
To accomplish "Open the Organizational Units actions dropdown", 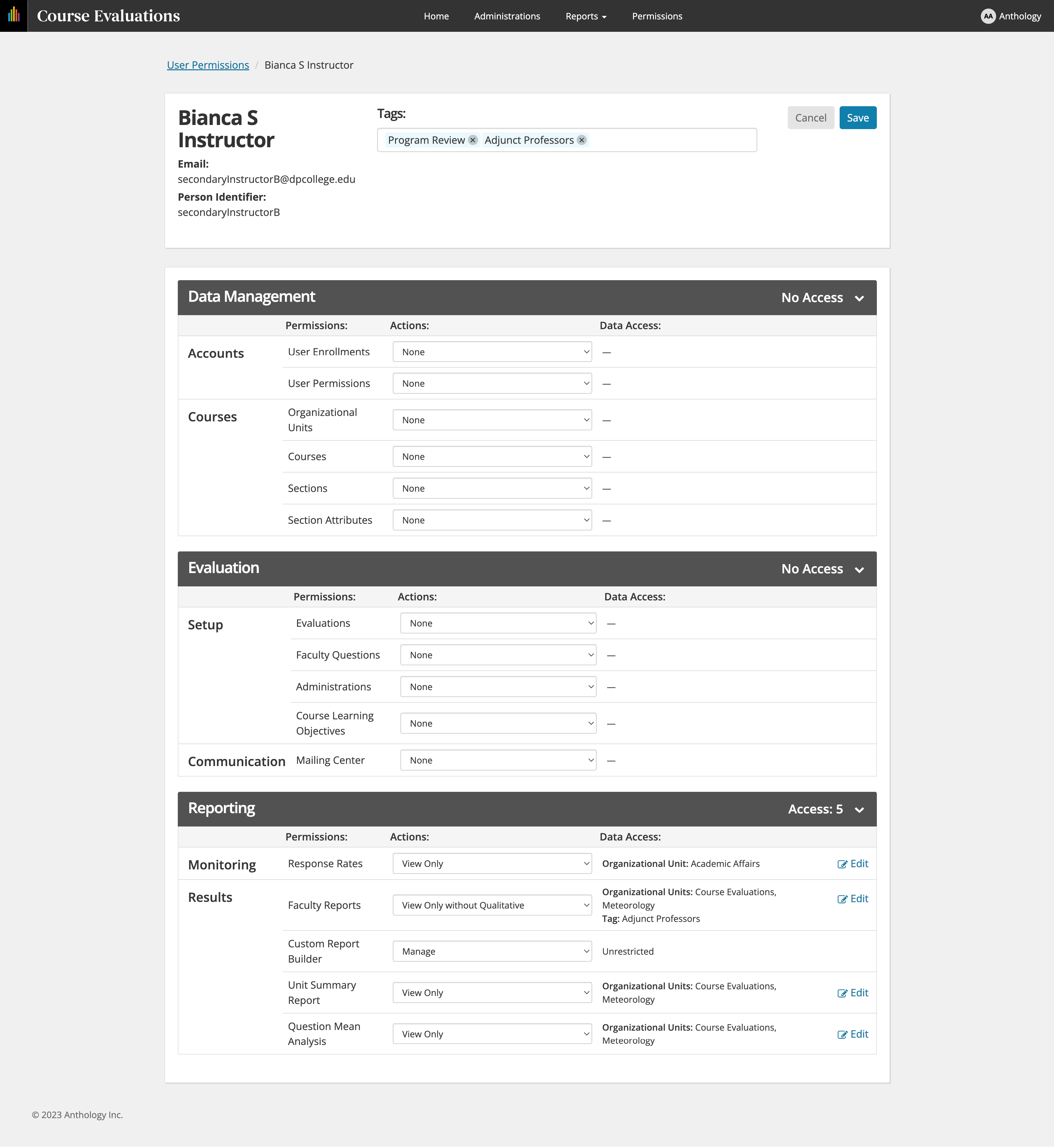I will (x=492, y=420).
